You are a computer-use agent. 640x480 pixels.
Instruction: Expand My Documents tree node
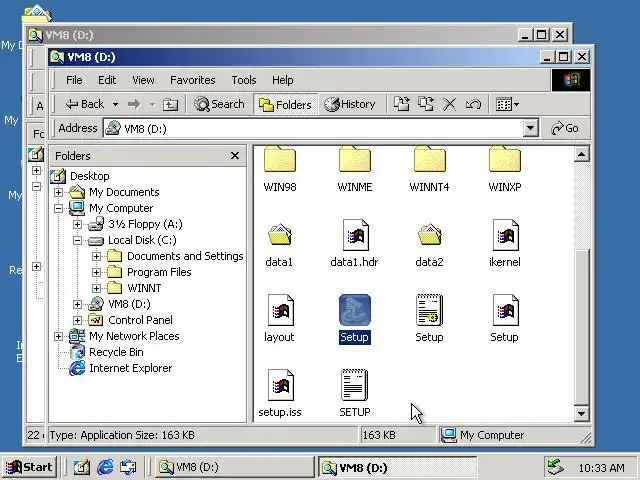(58, 192)
